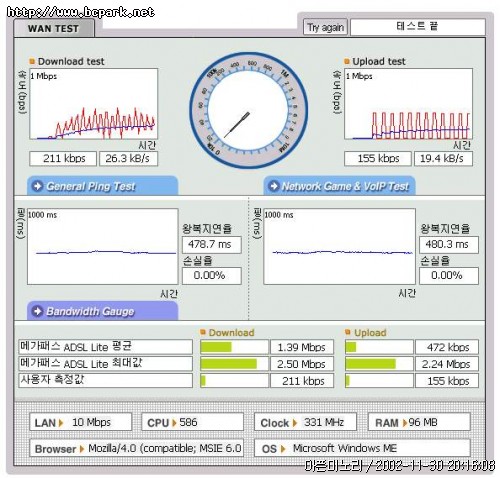The width and height of the screenshot is (500, 478).
Task: Click the orange bullet by Bandwidth Download header
Action: [x=203, y=332]
